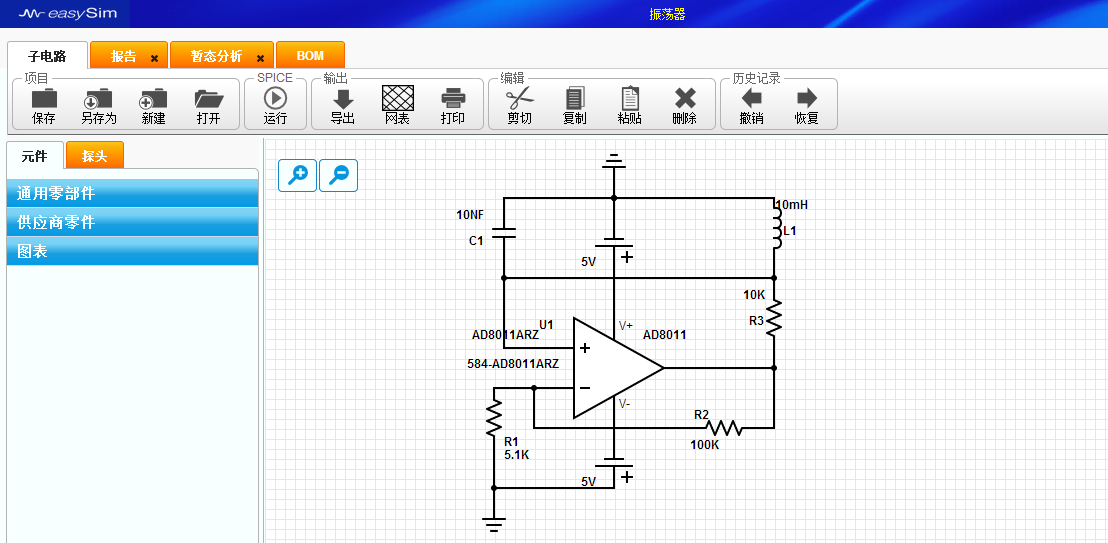
Task: Zoom out on the schematic canvas
Action: pos(338,175)
